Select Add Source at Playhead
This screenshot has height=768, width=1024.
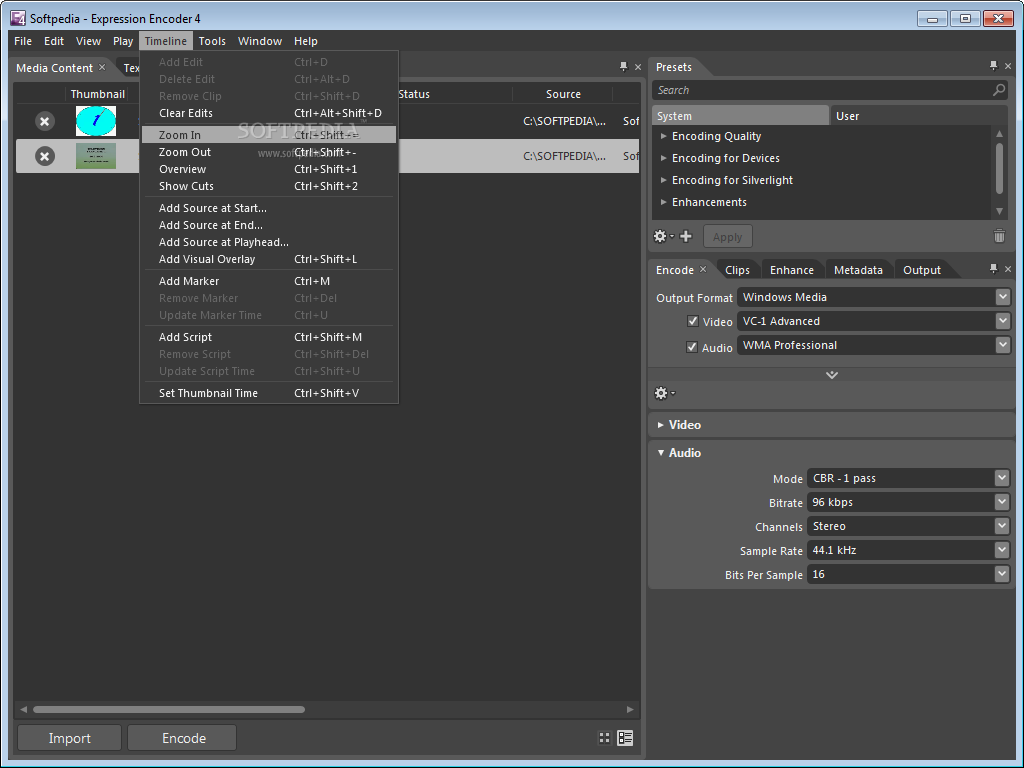268,242
